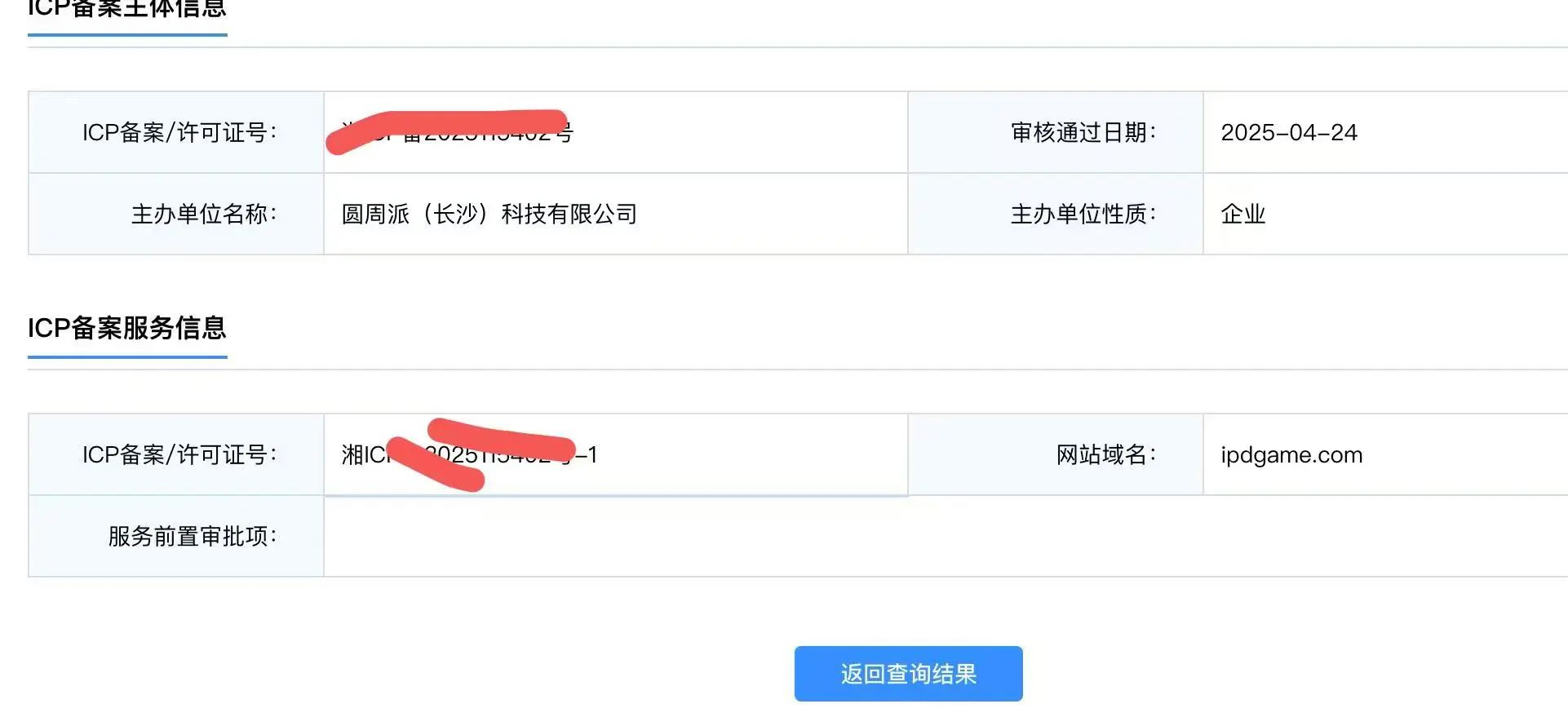
Task: Click the 企业 unit type value
Action: coord(1242,214)
